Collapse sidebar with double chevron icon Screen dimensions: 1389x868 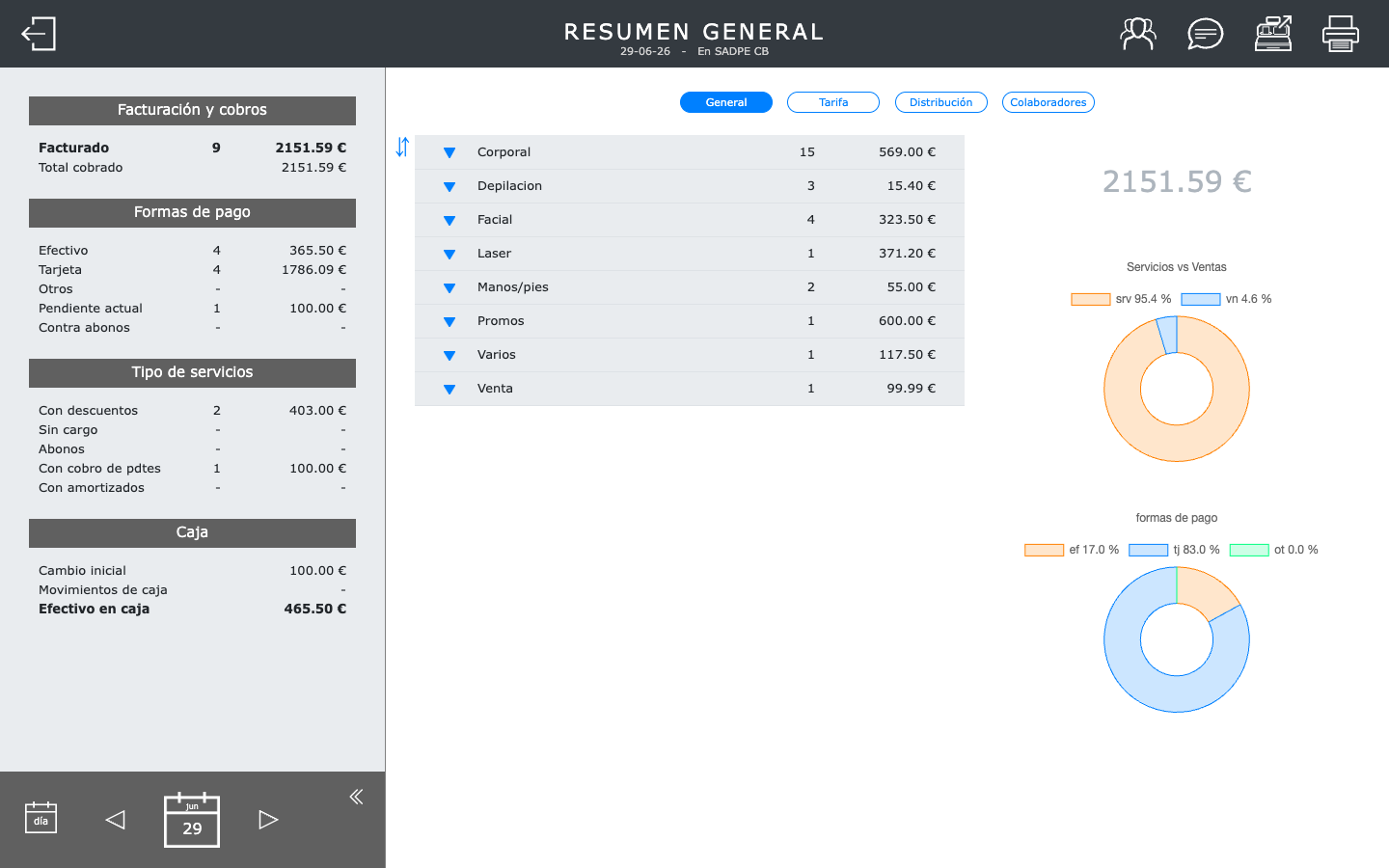coord(356,797)
